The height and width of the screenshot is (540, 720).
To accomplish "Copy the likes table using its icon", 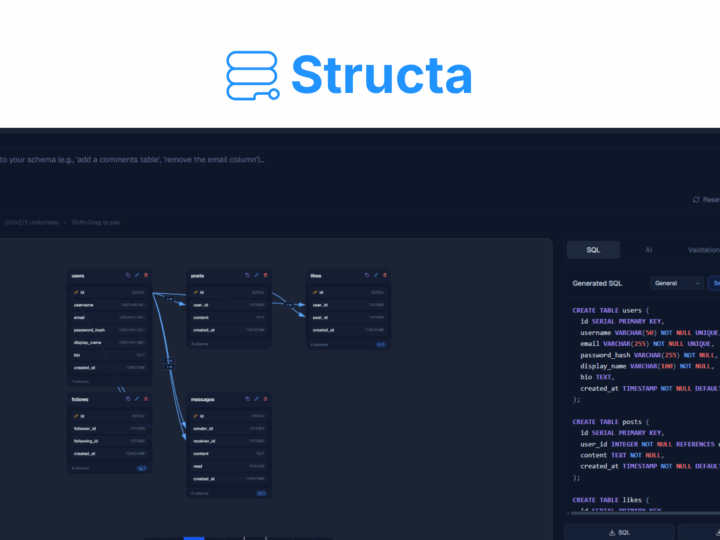I will tap(366, 276).
